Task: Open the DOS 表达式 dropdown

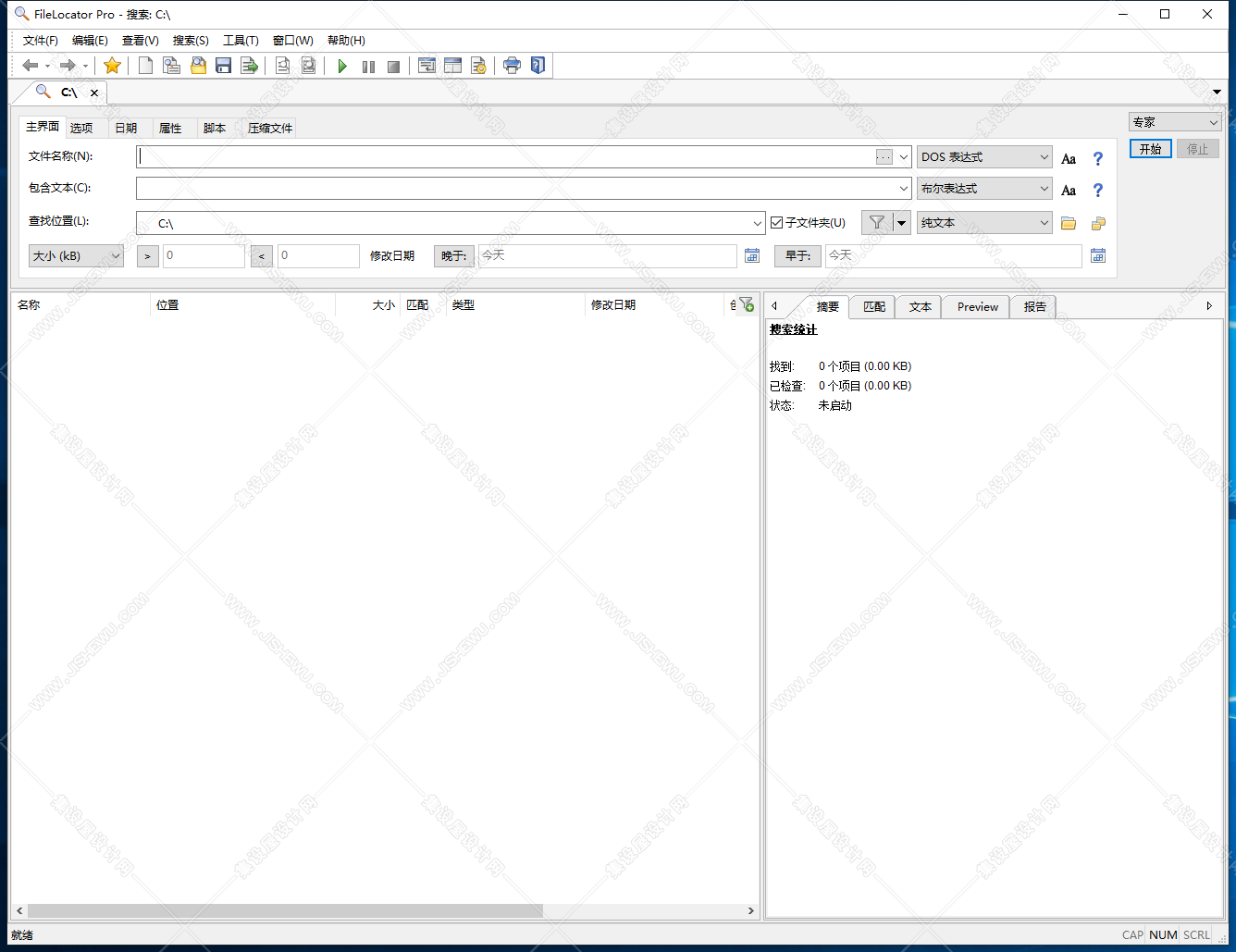Action: pos(984,157)
